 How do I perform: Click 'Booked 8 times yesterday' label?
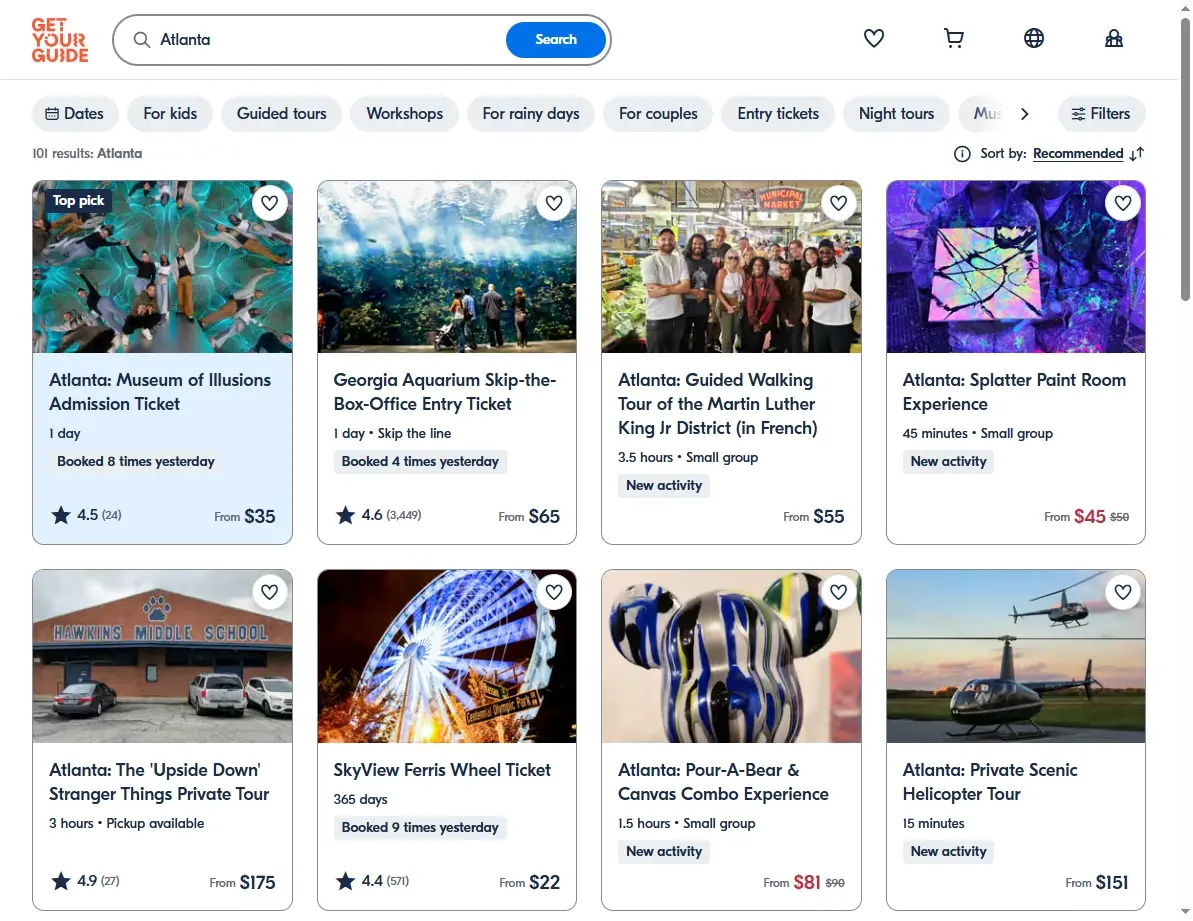coord(135,462)
